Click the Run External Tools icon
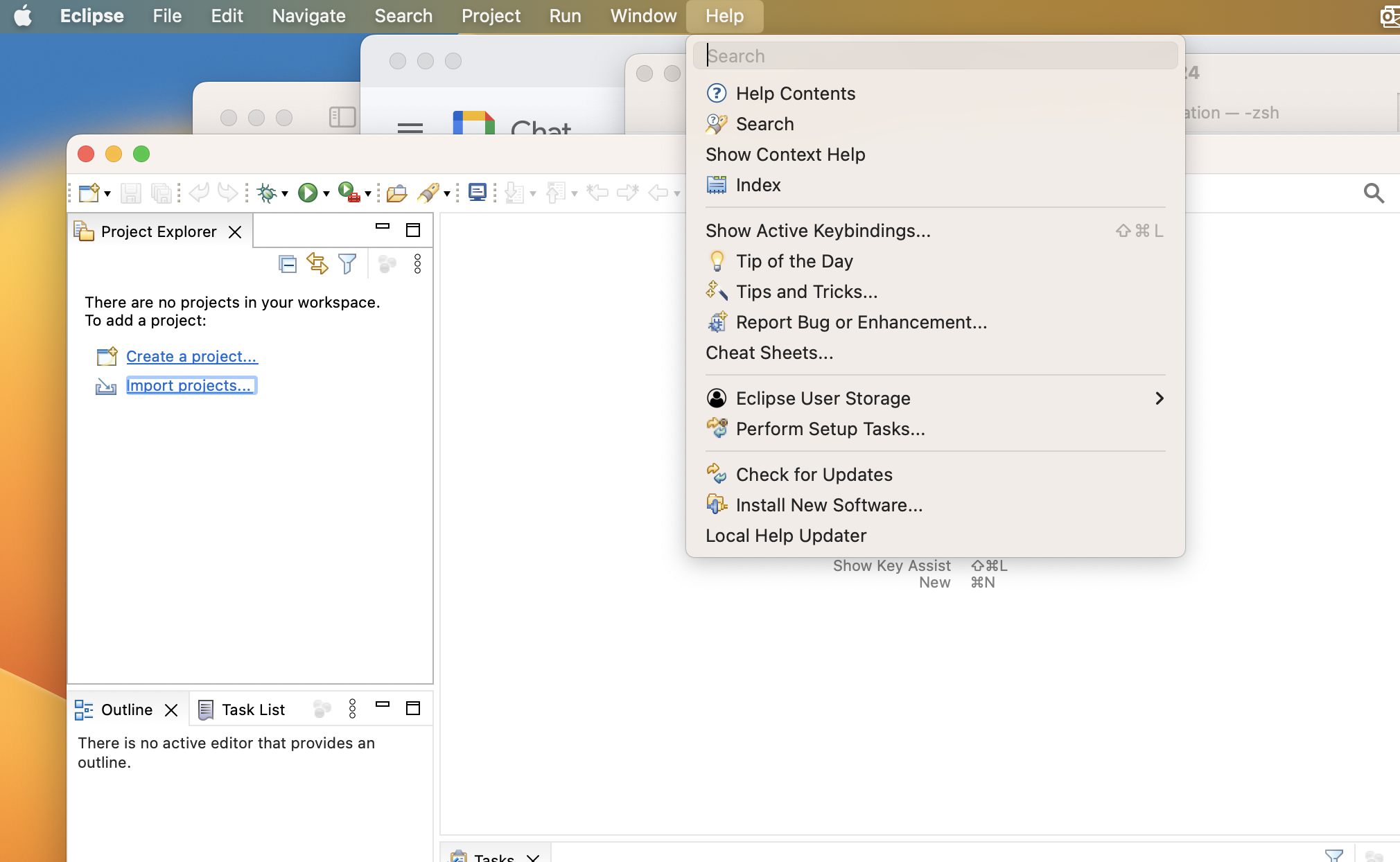The image size is (1400, 862). coord(349,192)
